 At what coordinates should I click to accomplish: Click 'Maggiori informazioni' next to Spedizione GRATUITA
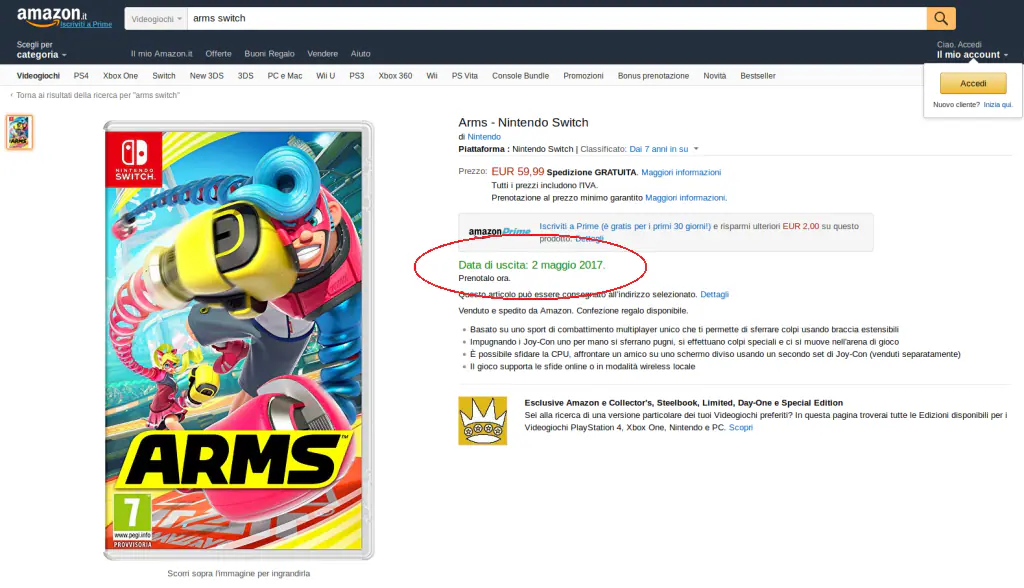[x=681, y=172]
